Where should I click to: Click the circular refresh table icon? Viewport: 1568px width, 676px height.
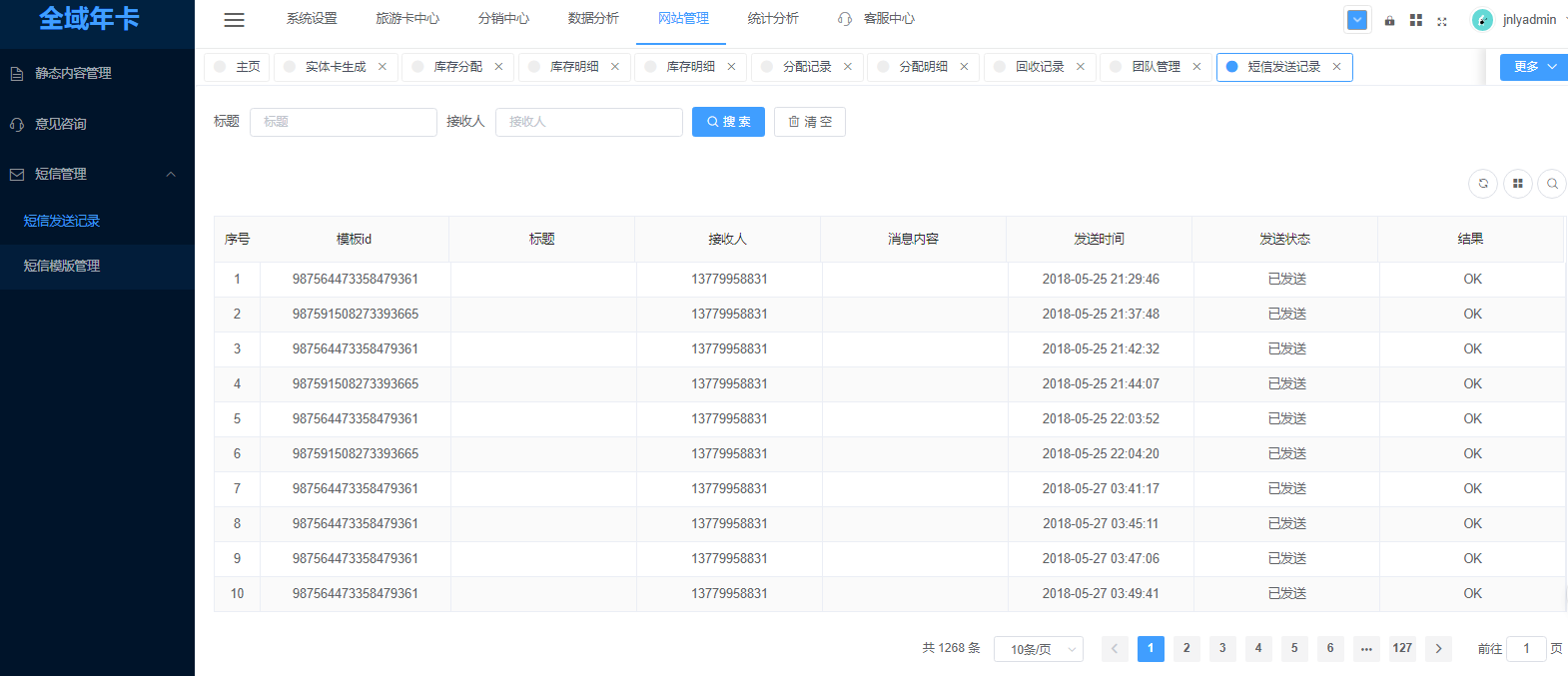click(x=1483, y=184)
